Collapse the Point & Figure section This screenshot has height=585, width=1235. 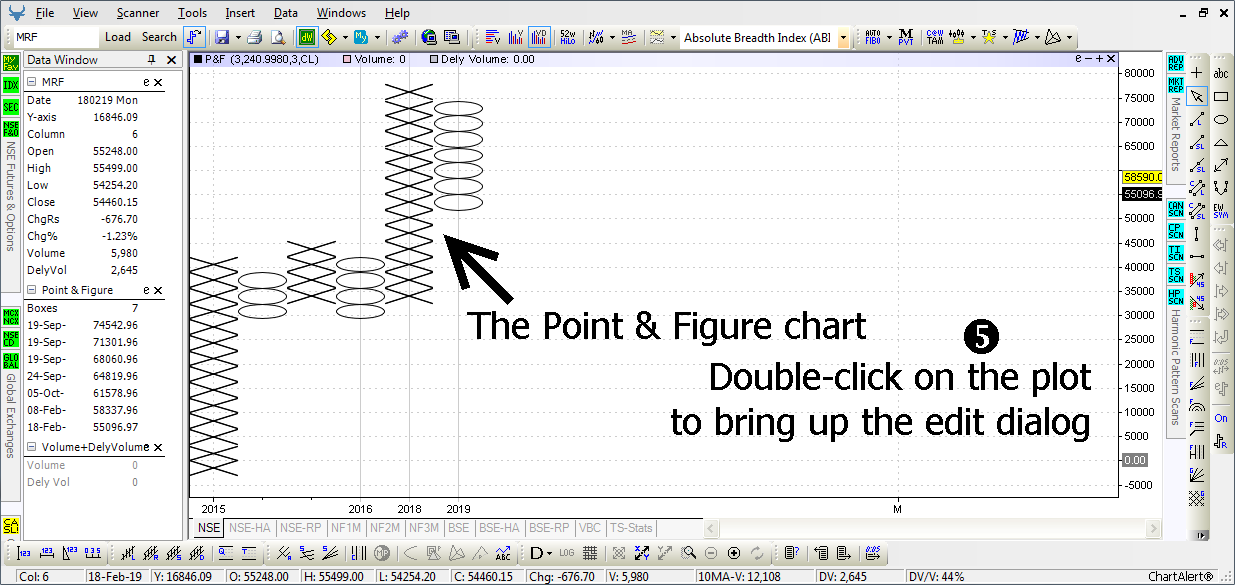point(32,290)
